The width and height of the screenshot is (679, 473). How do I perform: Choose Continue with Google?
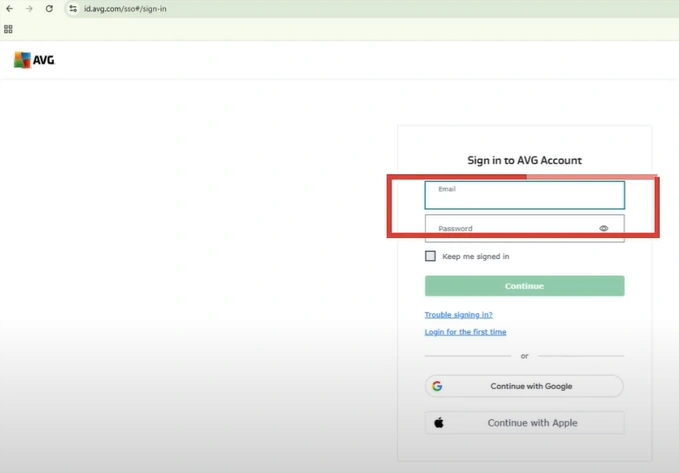pyautogui.click(x=524, y=386)
